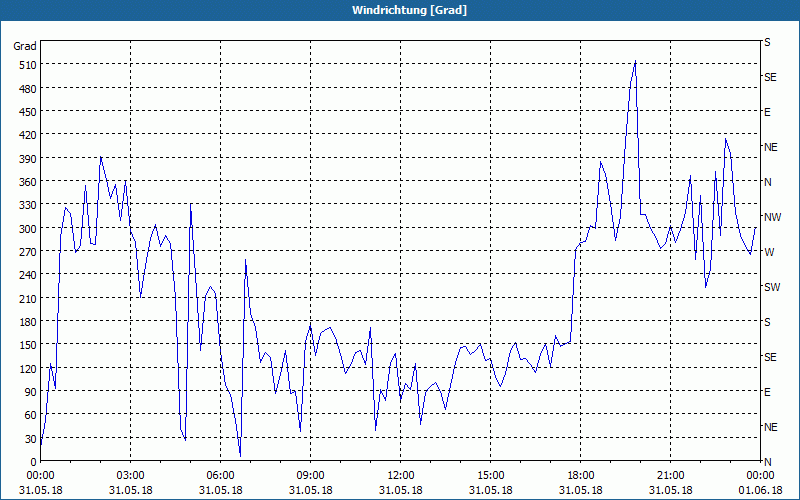The width and height of the screenshot is (800, 500).
Task: Select the 31.05.18 date under 18:00
Action: point(581,490)
